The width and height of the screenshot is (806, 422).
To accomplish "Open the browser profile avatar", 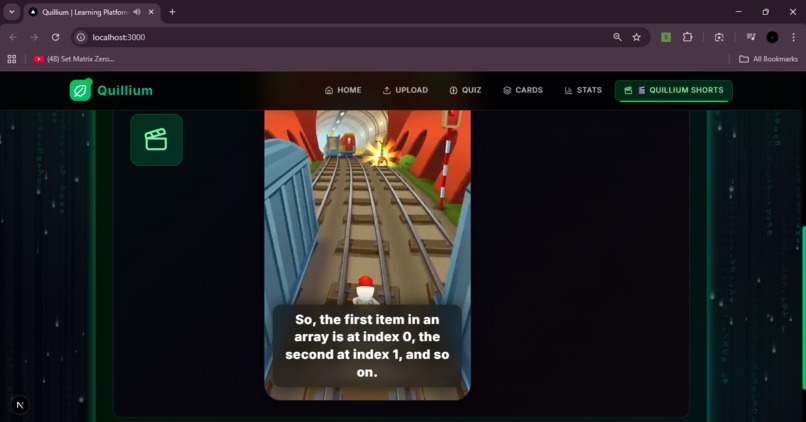I will coord(772,37).
